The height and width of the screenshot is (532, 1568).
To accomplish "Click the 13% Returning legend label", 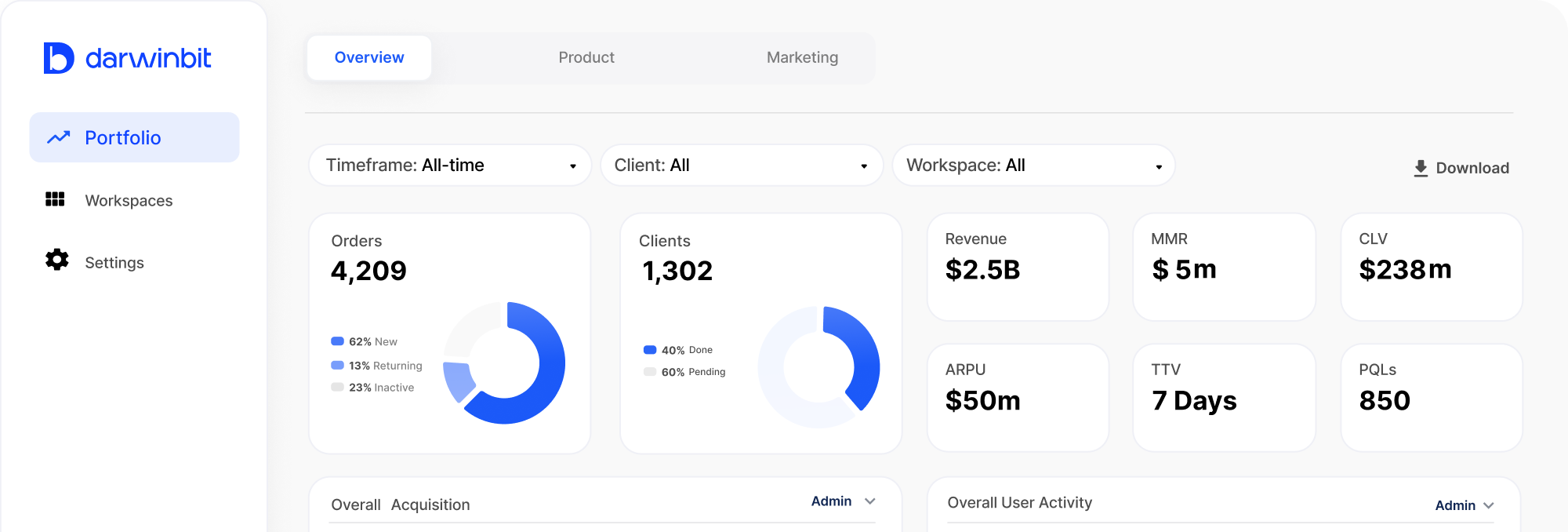I will coord(386,365).
